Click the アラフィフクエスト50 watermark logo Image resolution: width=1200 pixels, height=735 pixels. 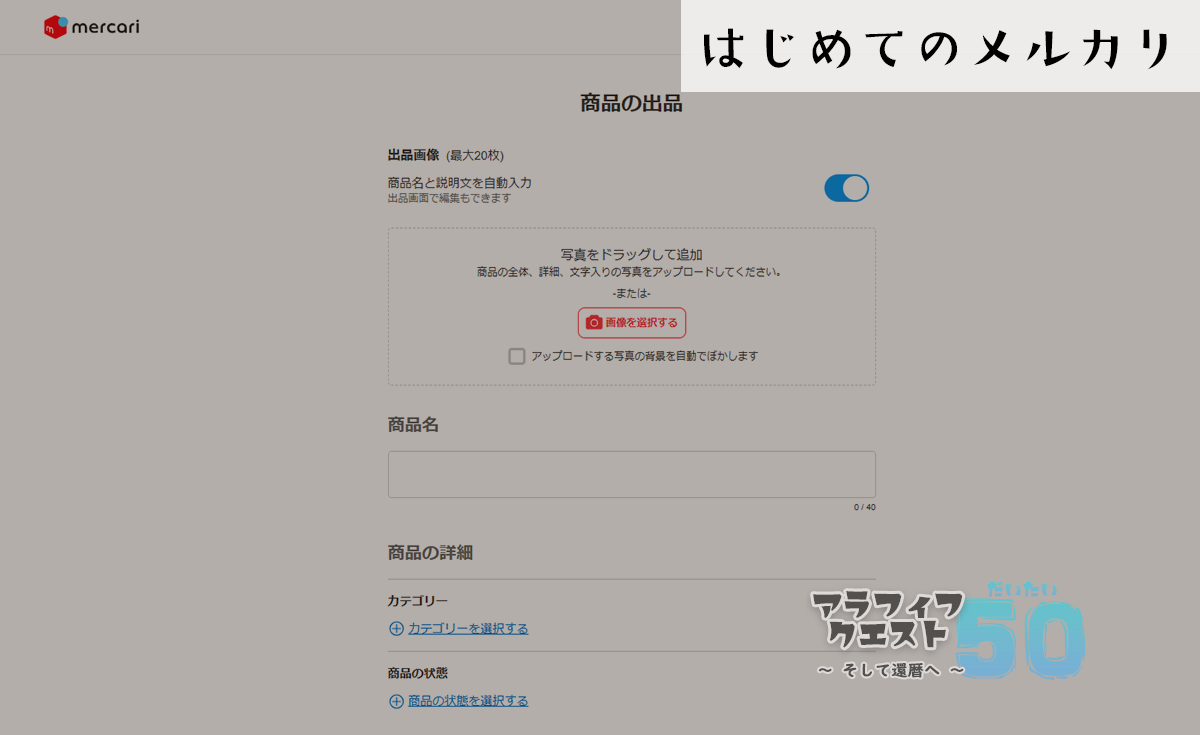coord(946,632)
